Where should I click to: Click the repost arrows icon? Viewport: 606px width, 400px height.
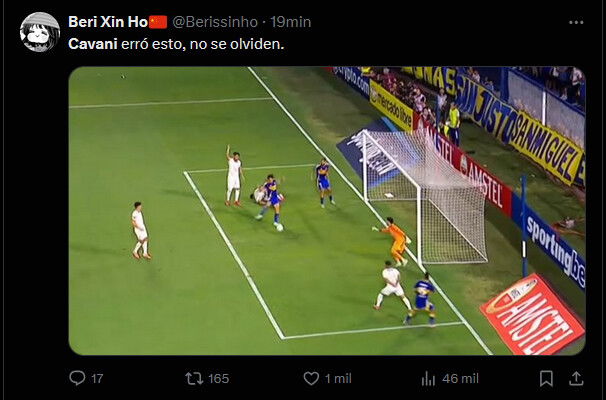click(194, 378)
